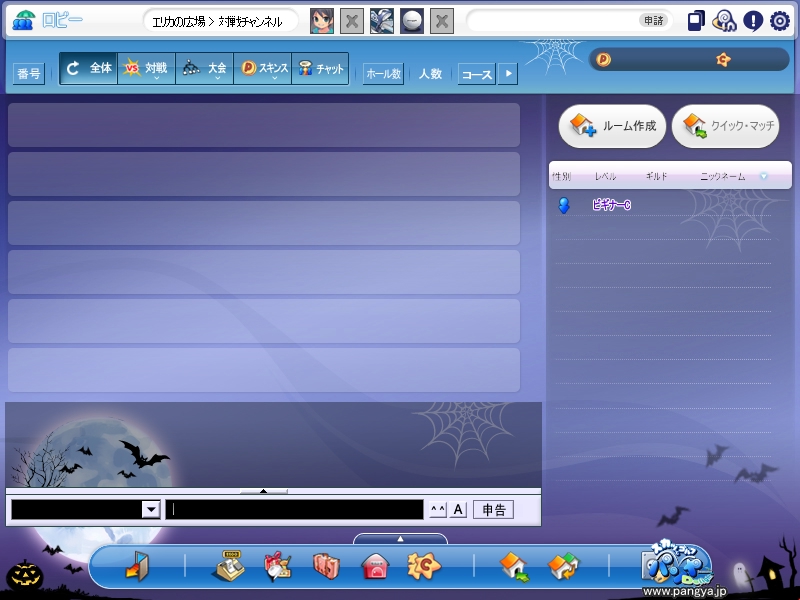Open the pink suitcase inventory icon
This screenshot has width=800, height=600.
326,566
